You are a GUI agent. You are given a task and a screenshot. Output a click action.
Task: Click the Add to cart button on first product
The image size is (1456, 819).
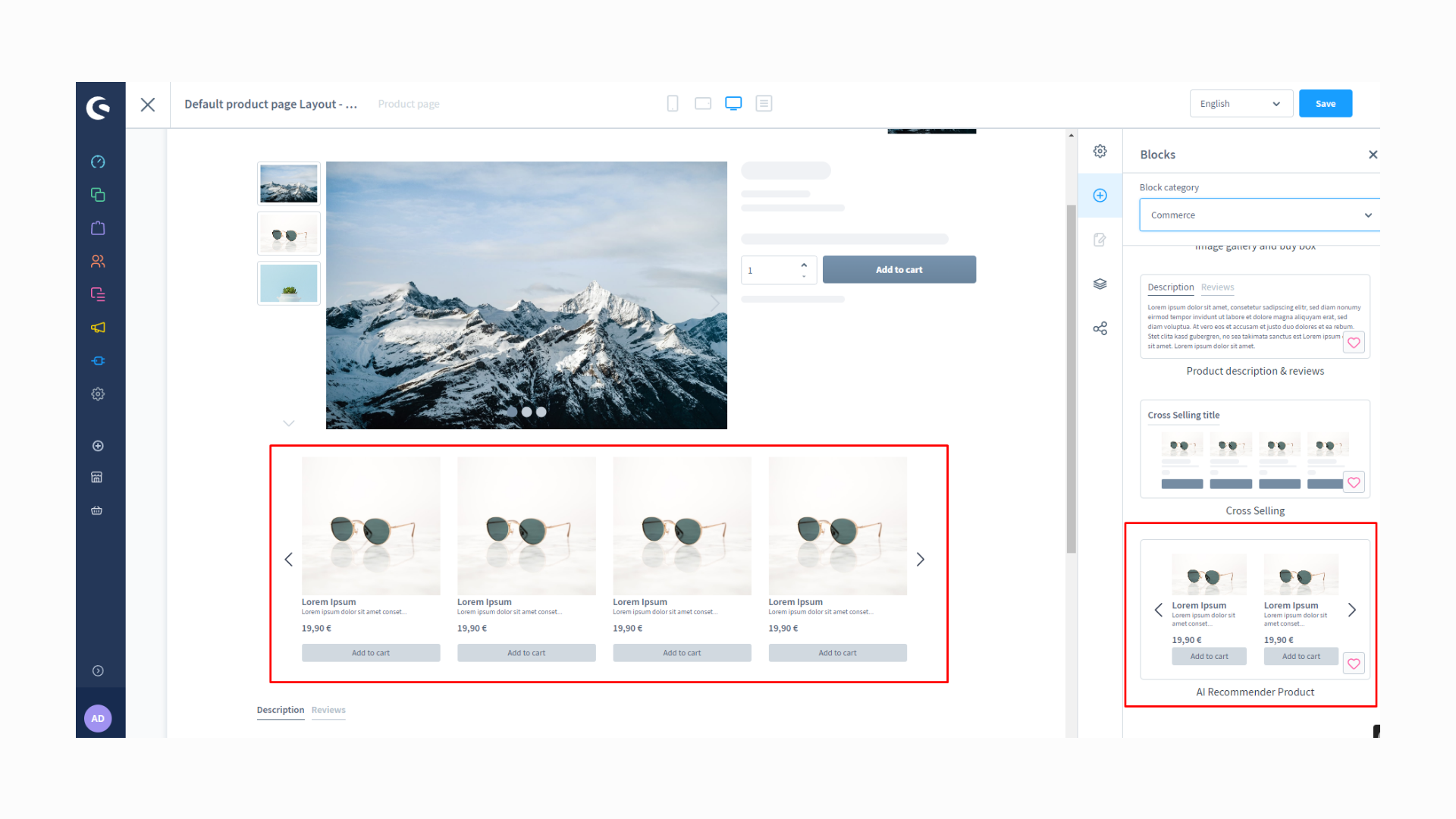370,653
